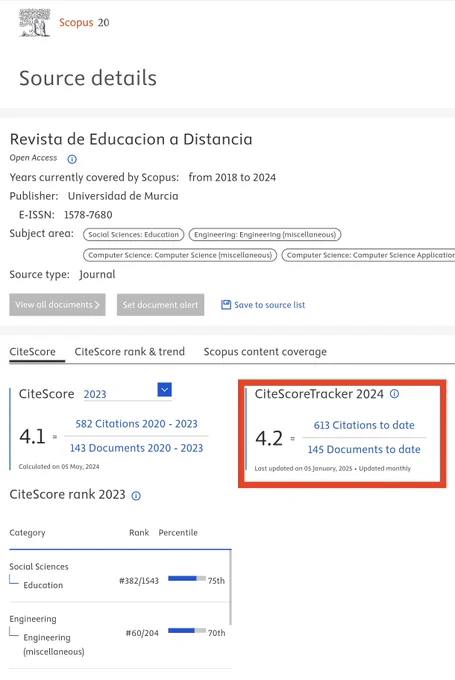Click the Rank column header
The width and height of the screenshot is (455, 680).
coord(139,533)
